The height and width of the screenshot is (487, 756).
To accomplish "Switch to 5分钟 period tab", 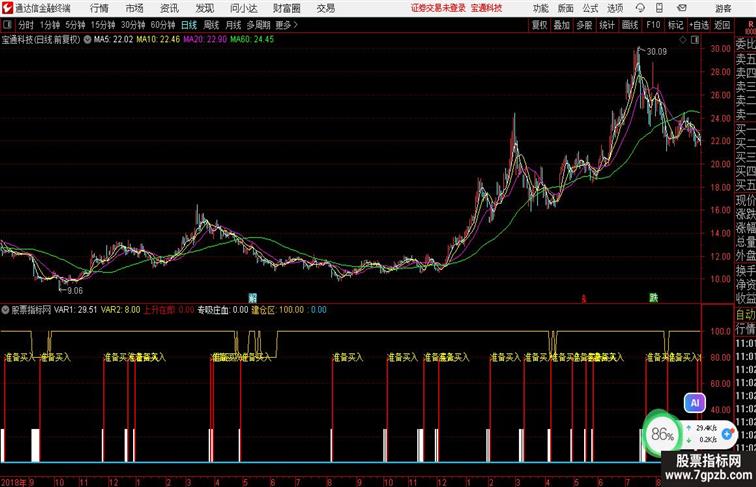I will 75,25.
